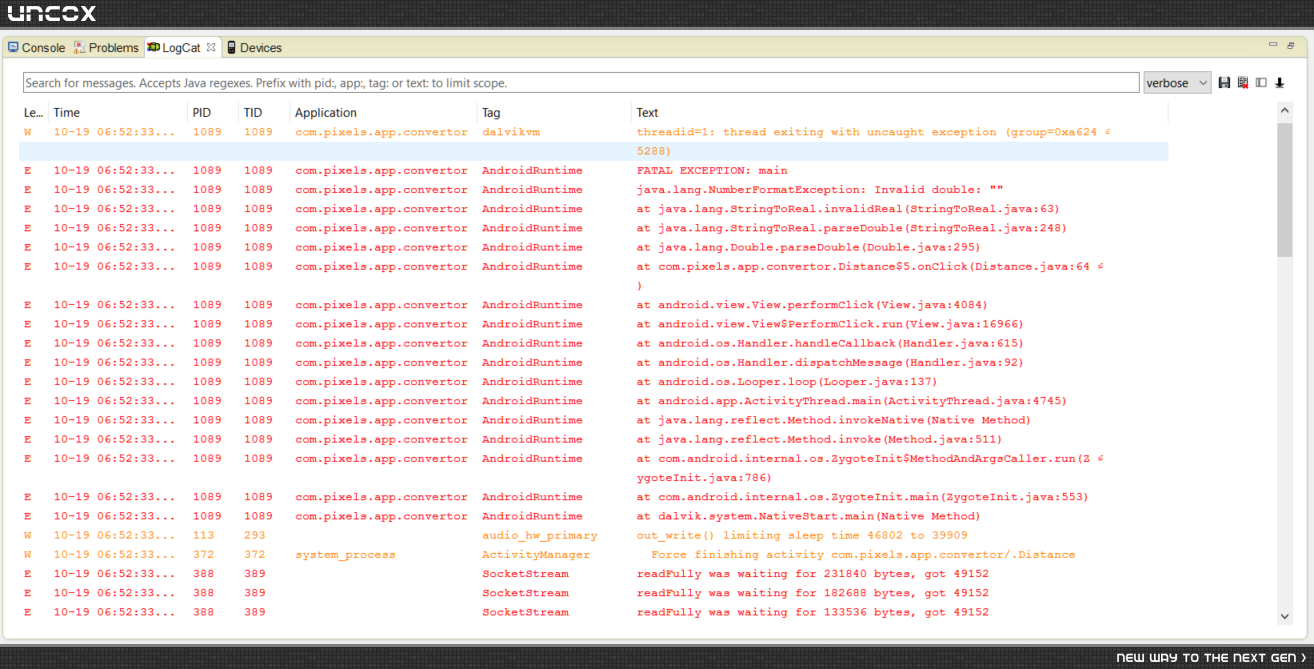
Task: Select the 'FATAL EXCEPTION: main' log line
Action: click(594, 171)
